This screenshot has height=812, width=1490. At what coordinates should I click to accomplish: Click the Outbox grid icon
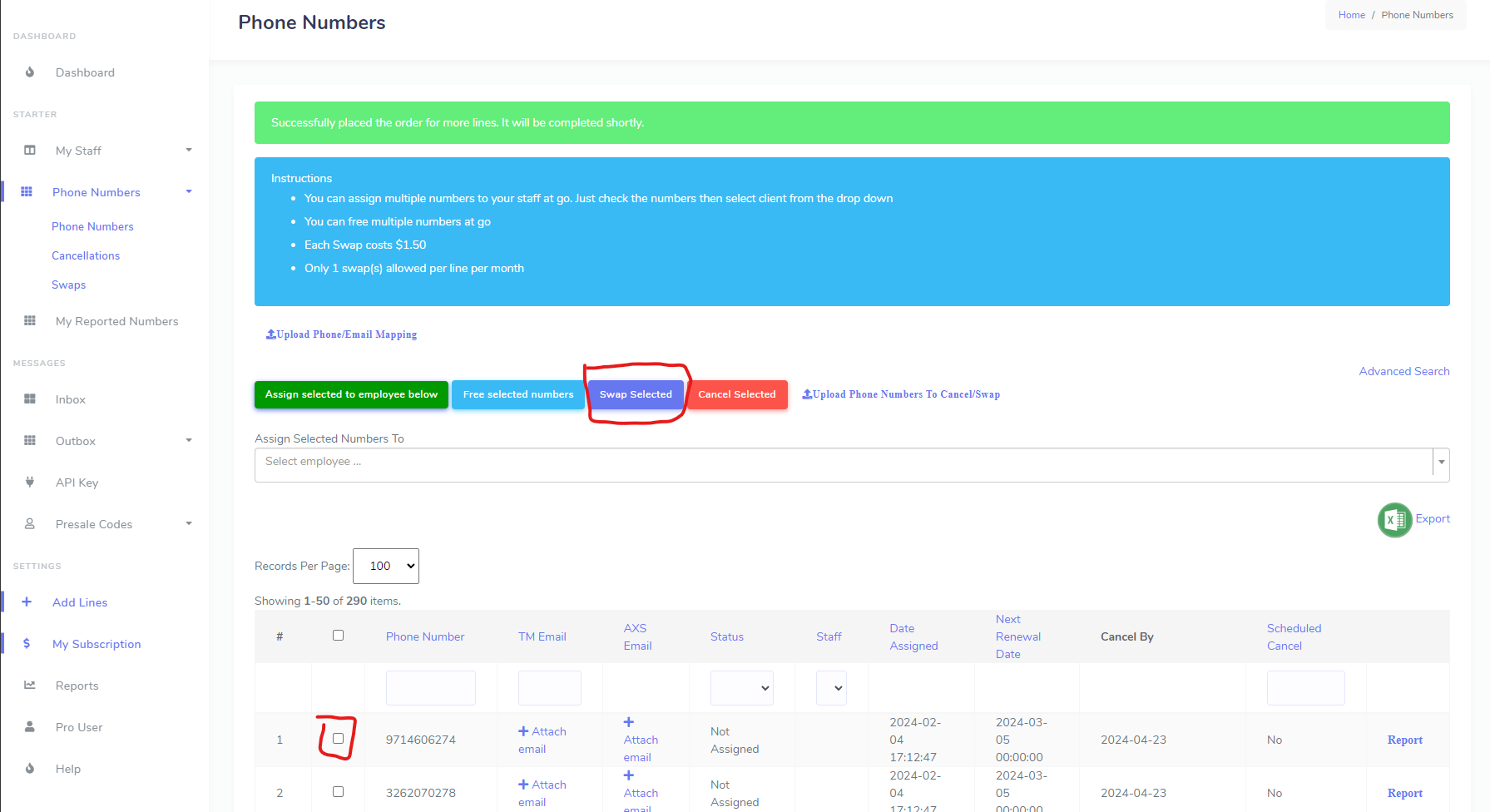point(30,441)
